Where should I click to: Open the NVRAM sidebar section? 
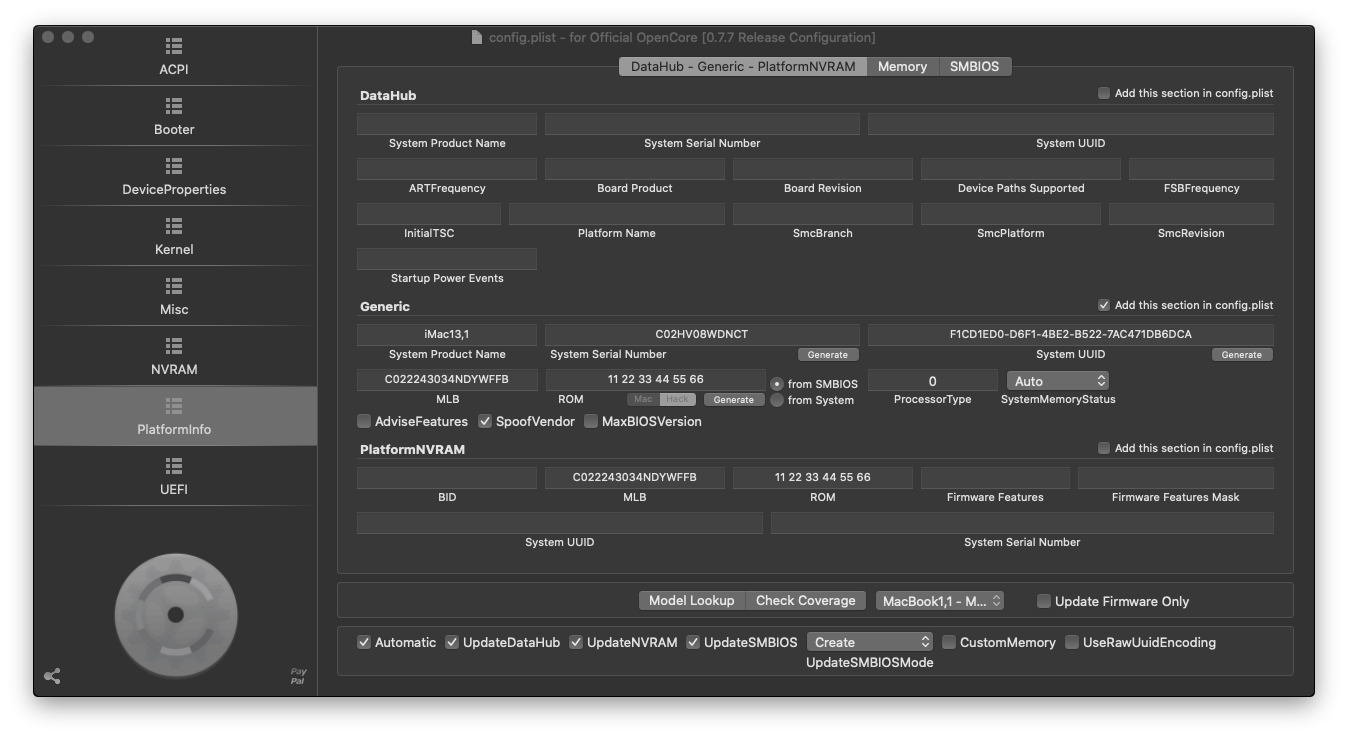(x=174, y=347)
